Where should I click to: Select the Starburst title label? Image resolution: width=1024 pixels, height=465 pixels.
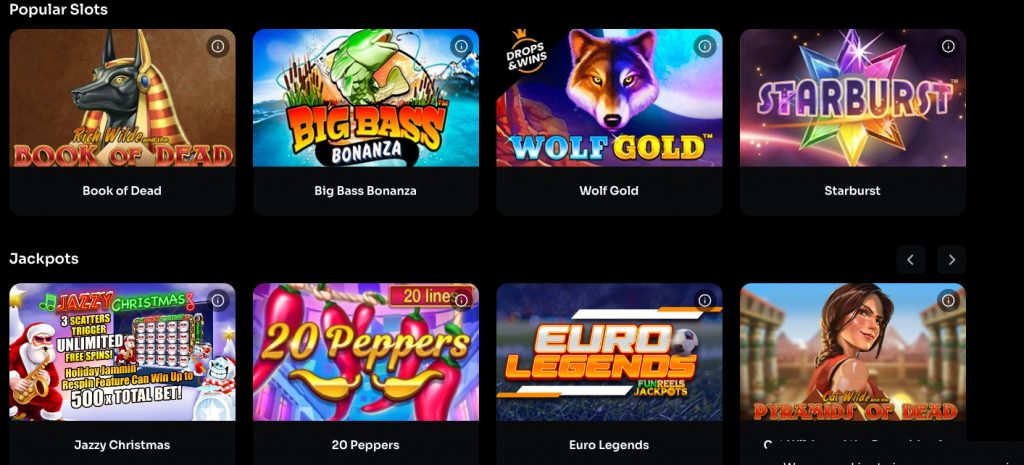click(852, 191)
